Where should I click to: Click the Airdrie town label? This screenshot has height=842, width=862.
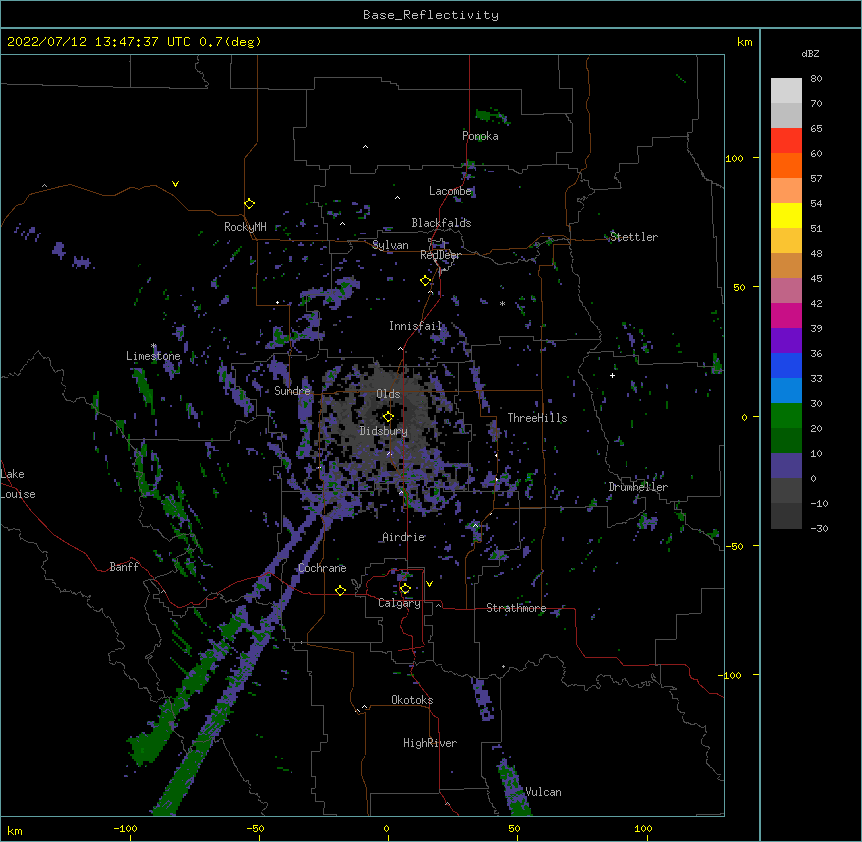click(404, 537)
